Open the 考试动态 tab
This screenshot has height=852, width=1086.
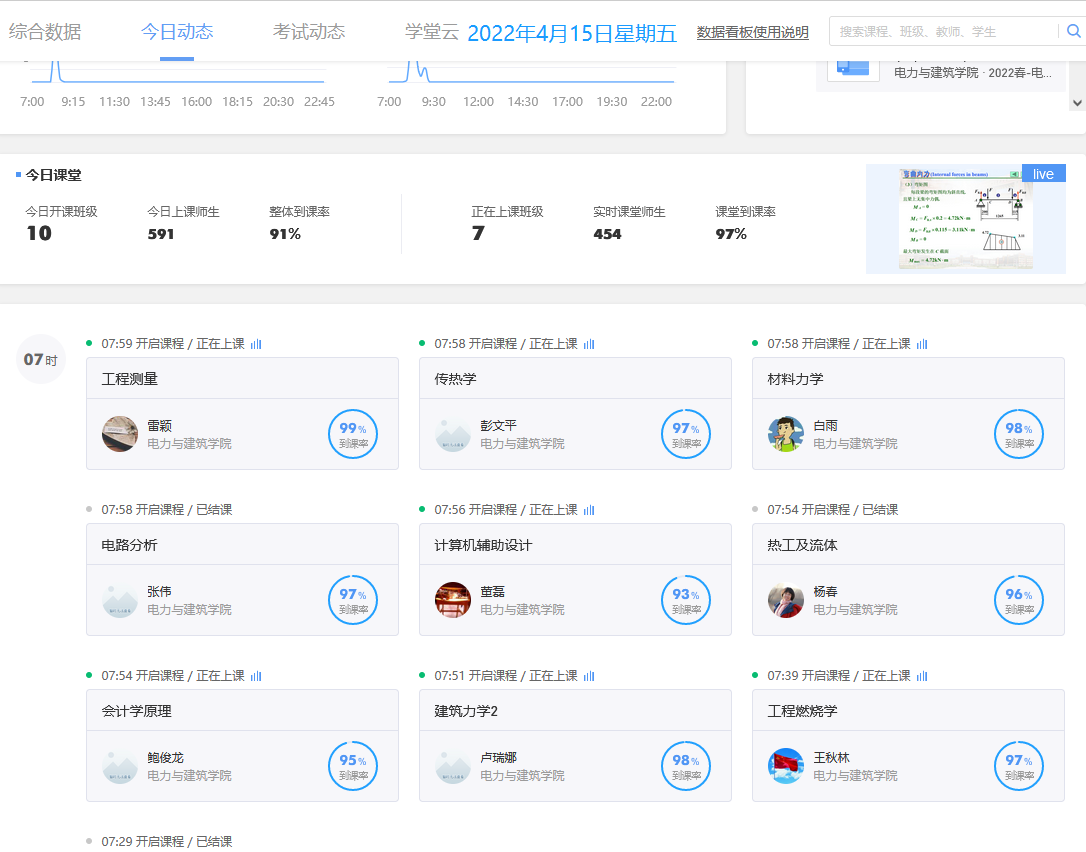309,32
